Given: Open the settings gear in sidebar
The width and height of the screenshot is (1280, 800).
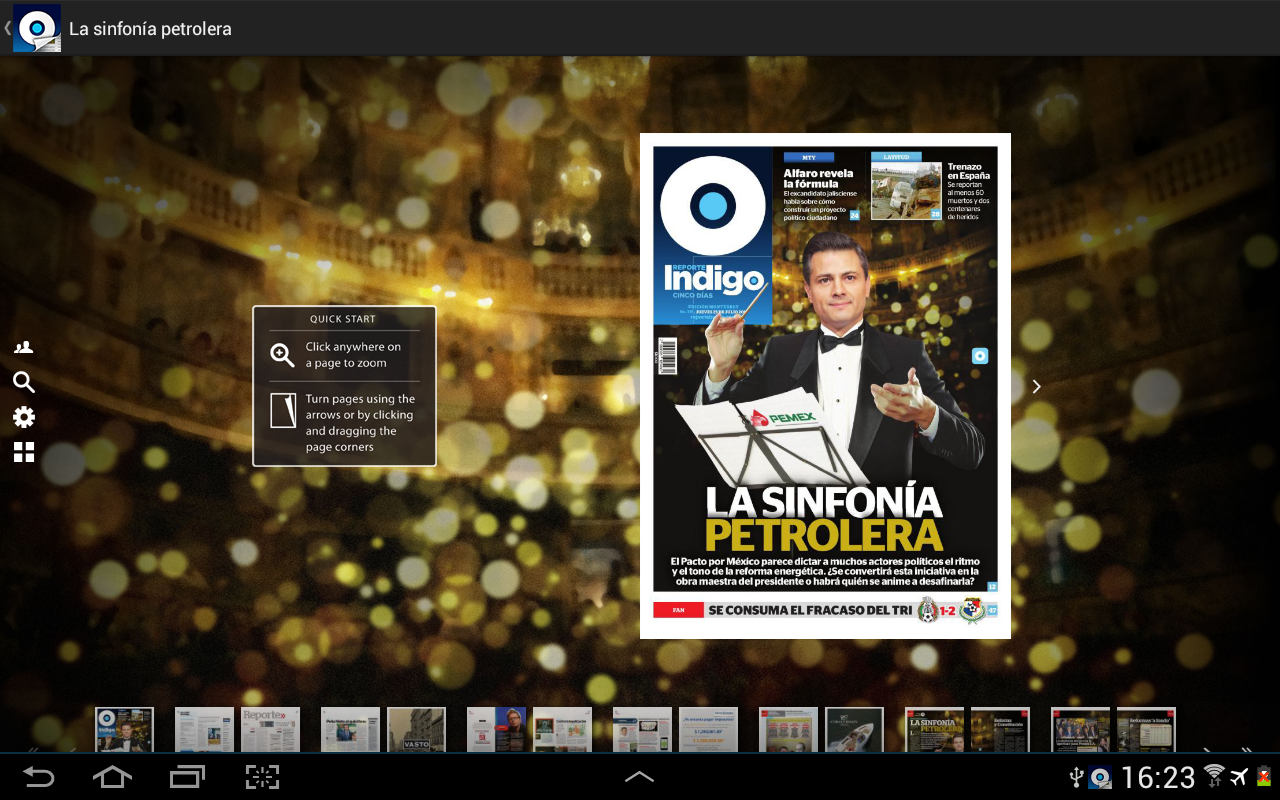Looking at the screenshot, I should pyautogui.click(x=24, y=417).
